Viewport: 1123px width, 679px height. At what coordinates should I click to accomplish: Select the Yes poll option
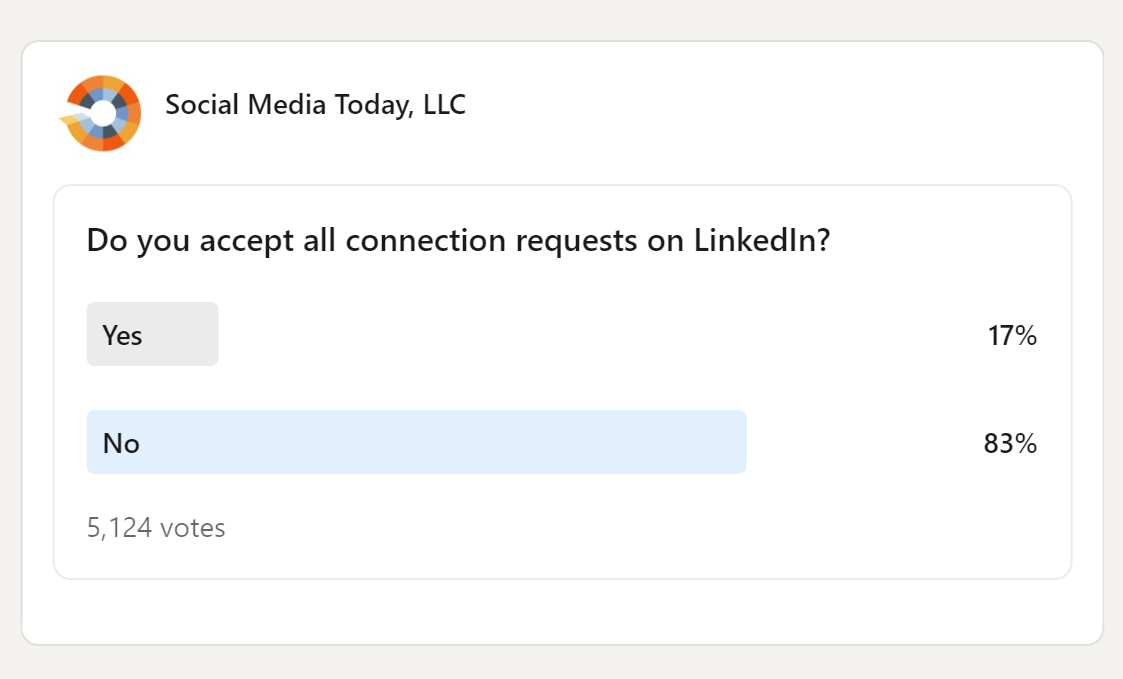coord(123,335)
